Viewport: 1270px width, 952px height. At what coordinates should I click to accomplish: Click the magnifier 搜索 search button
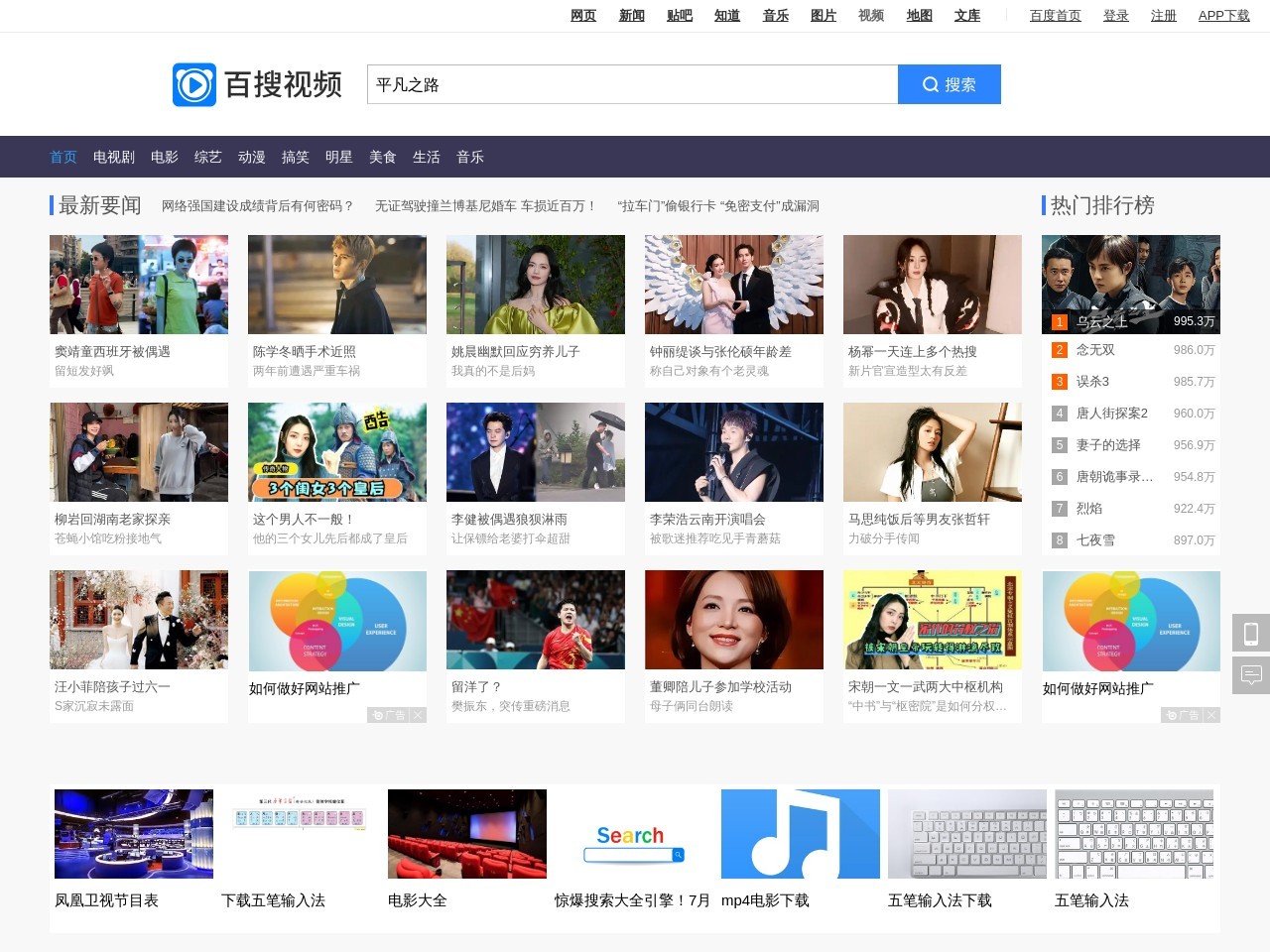pyautogui.click(x=949, y=84)
